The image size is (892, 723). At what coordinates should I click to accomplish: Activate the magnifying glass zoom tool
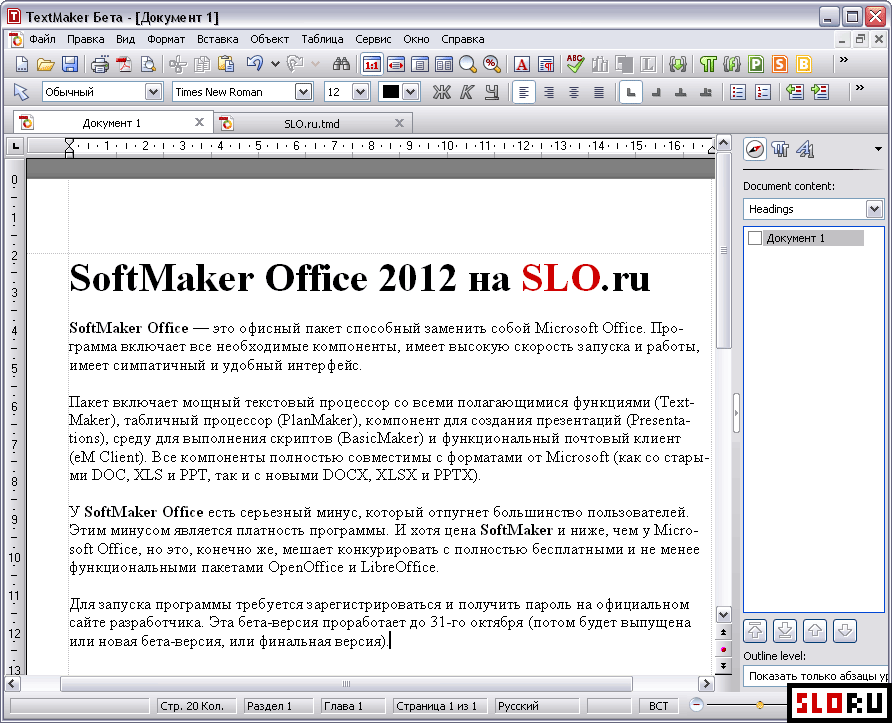468,64
